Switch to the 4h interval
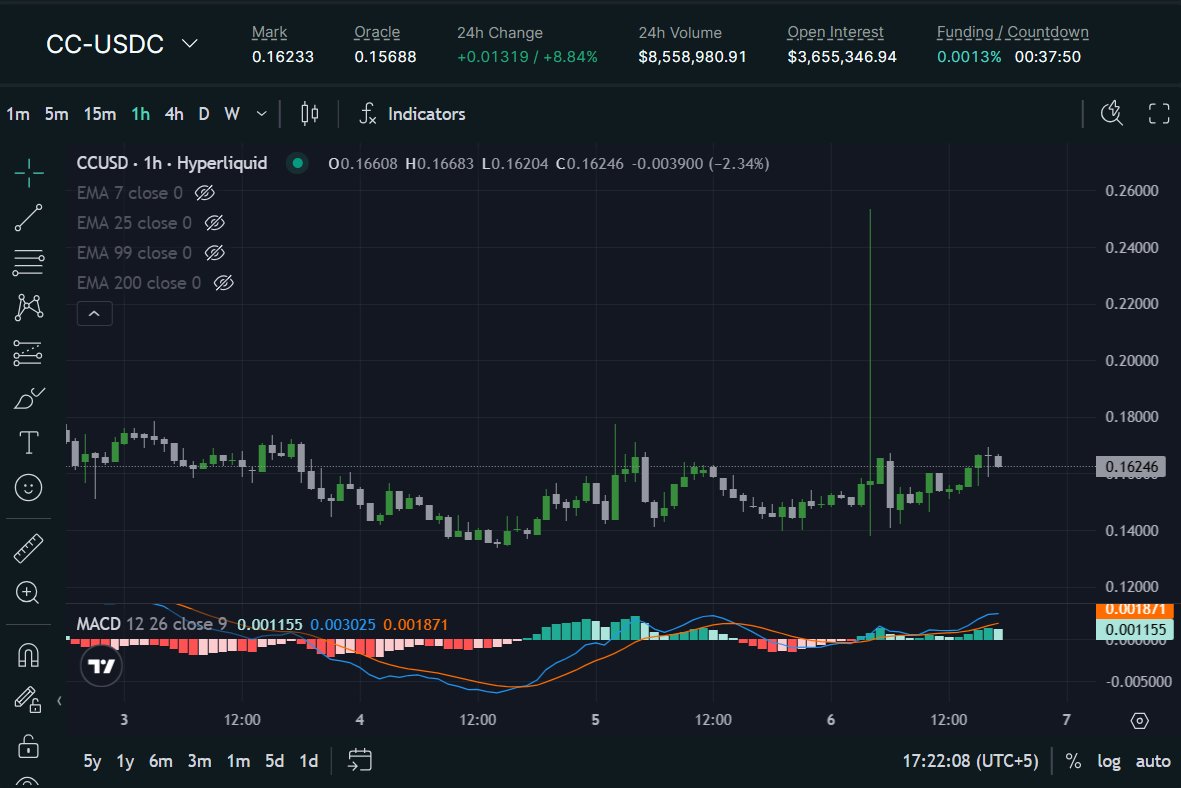The image size is (1181, 788). (174, 114)
